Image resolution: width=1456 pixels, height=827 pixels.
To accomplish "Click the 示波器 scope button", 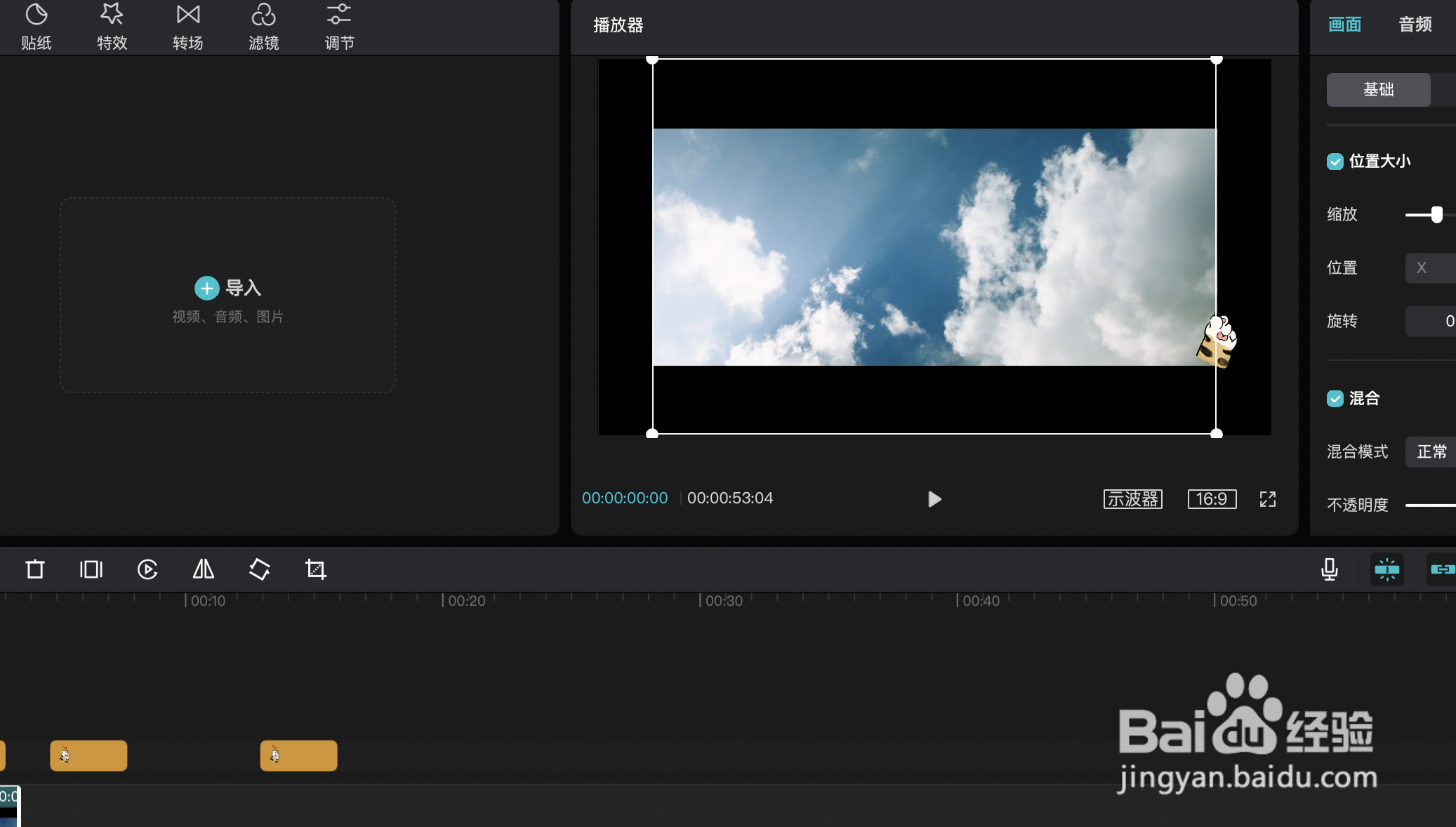I will (1132, 499).
